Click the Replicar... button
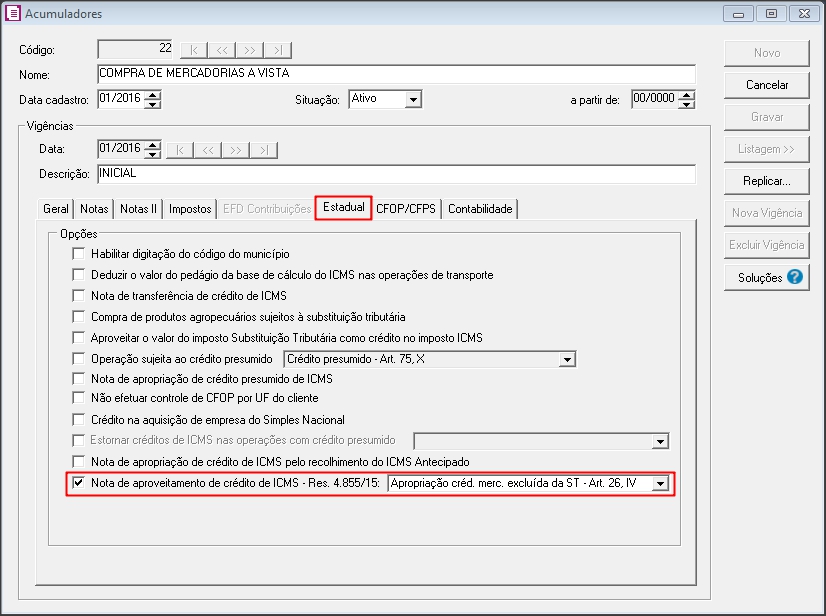 click(766, 181)
